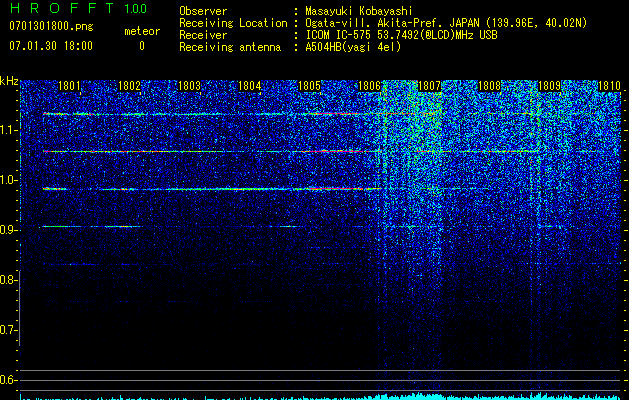Click the 0.9 kHz axis label
This screenshot has height=400, width=629.
click(9, 230)
